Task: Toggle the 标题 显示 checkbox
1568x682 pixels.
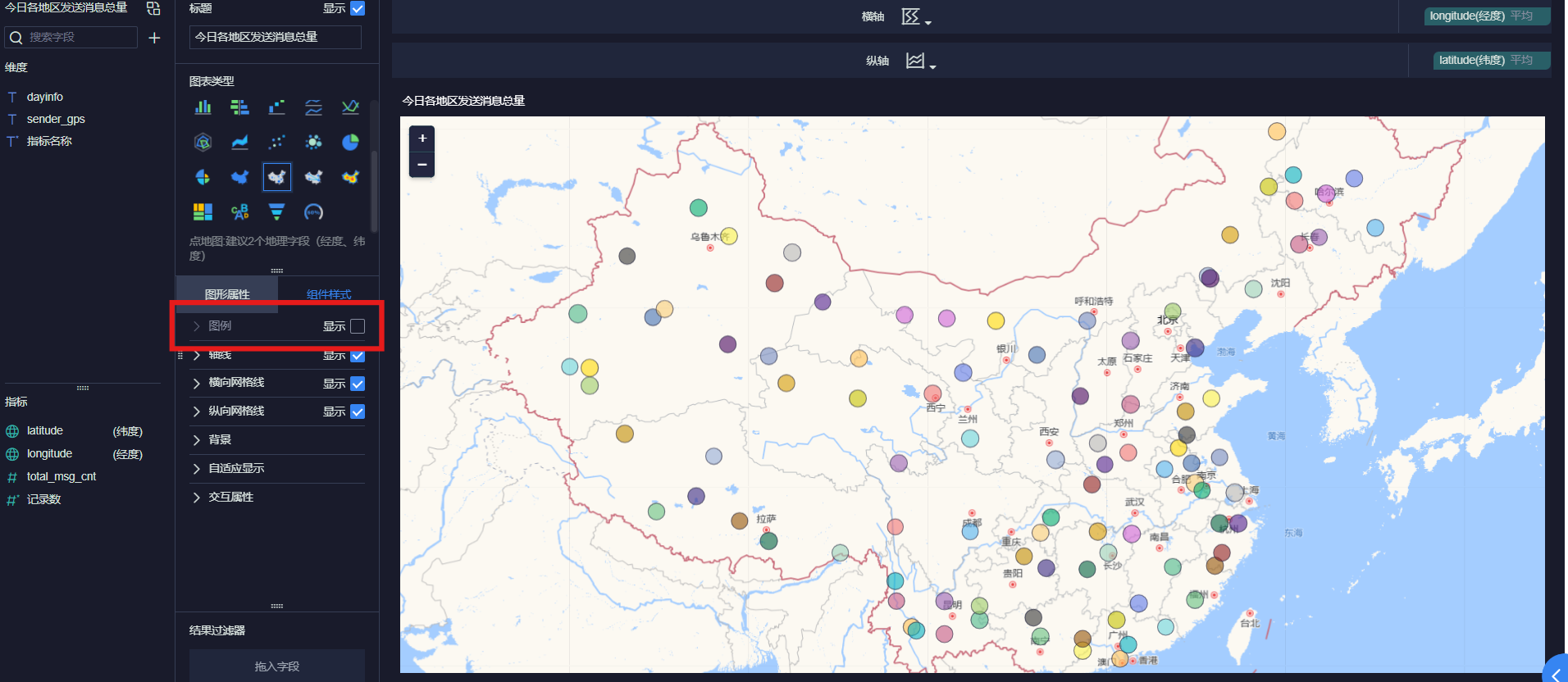Action: [x=358, y=8]
